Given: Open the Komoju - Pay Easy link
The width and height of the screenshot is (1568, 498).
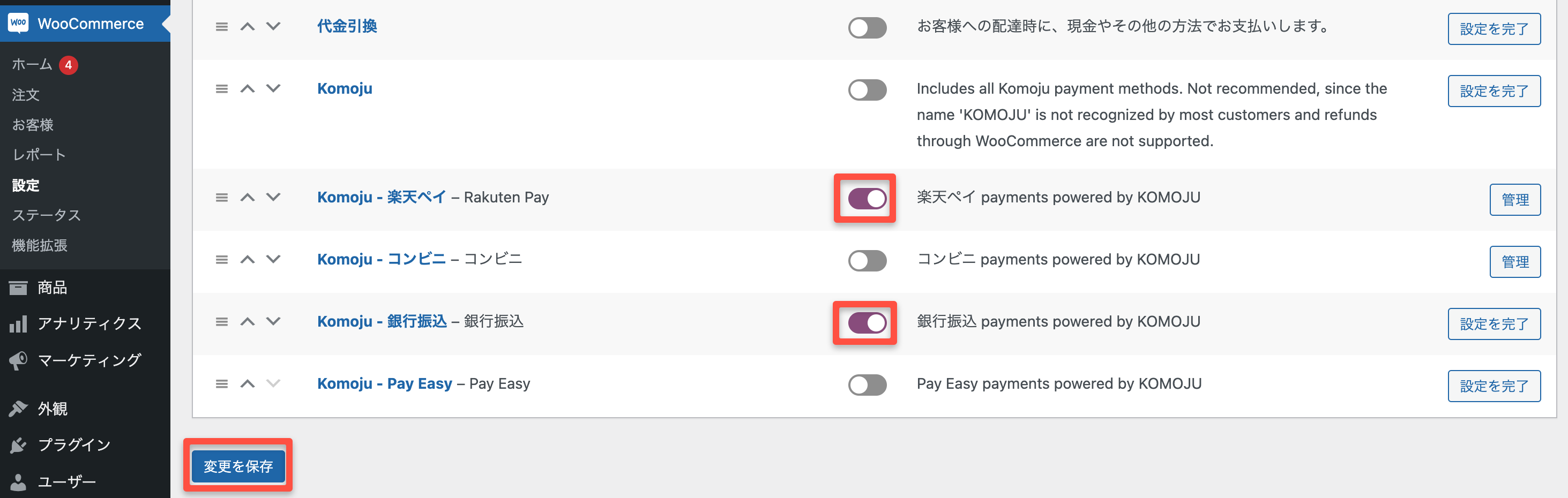Looking at the screenshot, I should pyautogui.click(x=385, y=384).
